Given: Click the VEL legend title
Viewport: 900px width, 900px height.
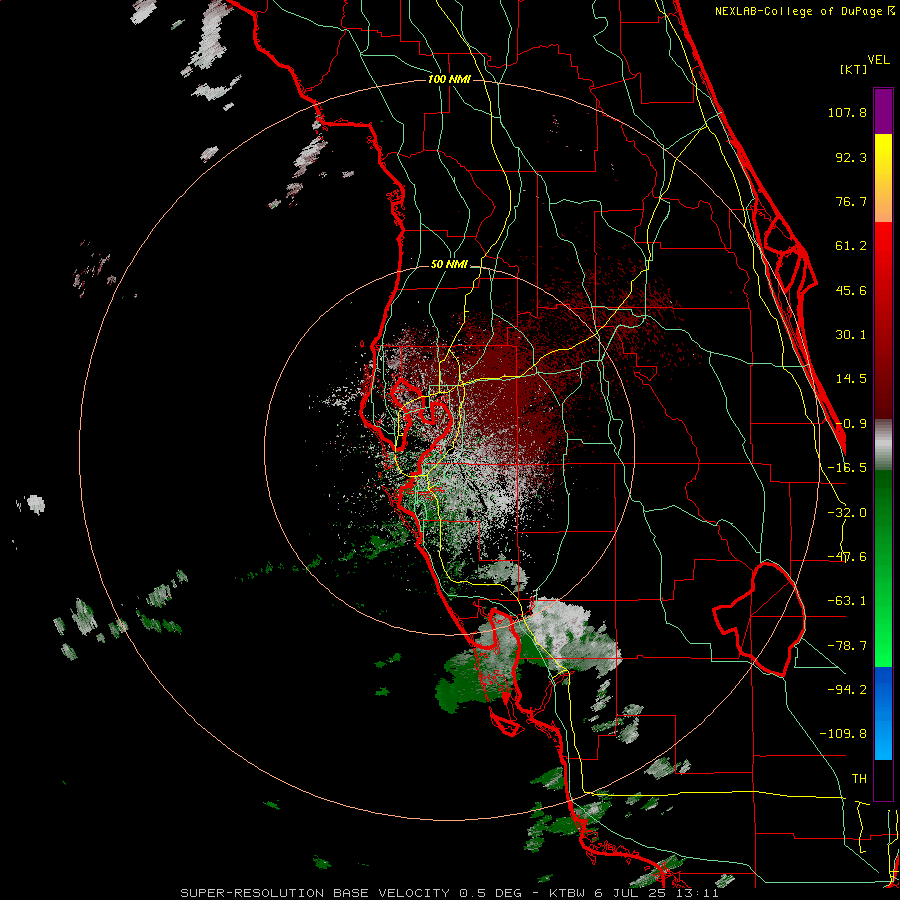Looking at the screenshot, I should [x=878, y=60].
